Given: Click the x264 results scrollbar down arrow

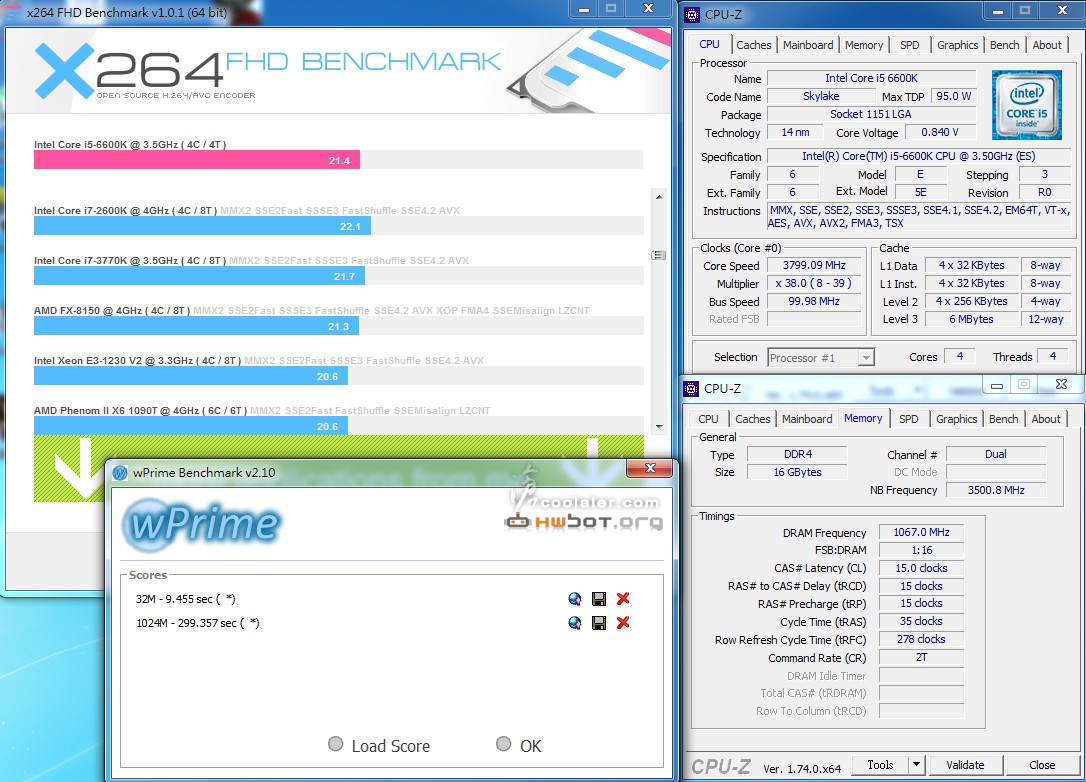Looking at the screenshot, I should click(659, 427).
